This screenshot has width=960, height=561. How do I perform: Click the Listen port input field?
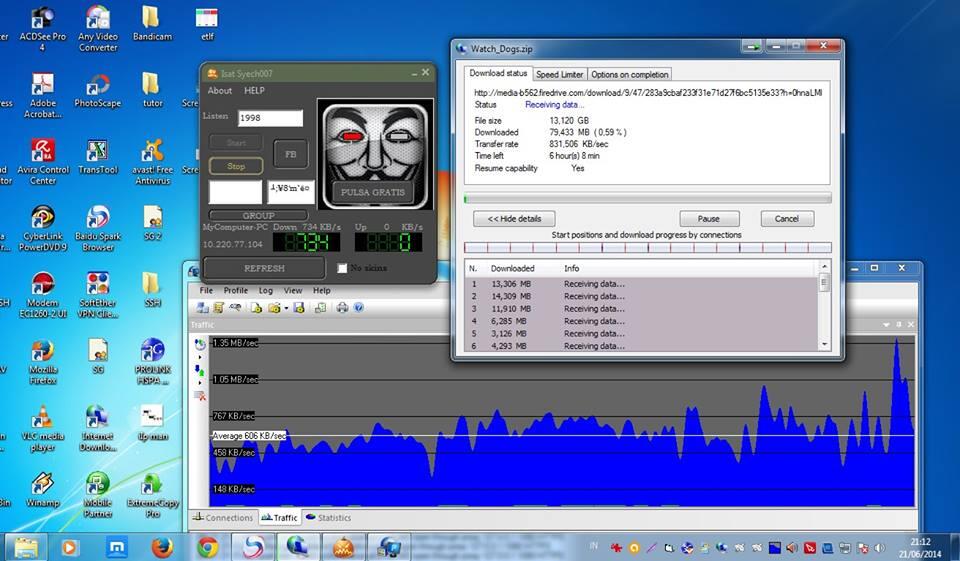(270, 118)
